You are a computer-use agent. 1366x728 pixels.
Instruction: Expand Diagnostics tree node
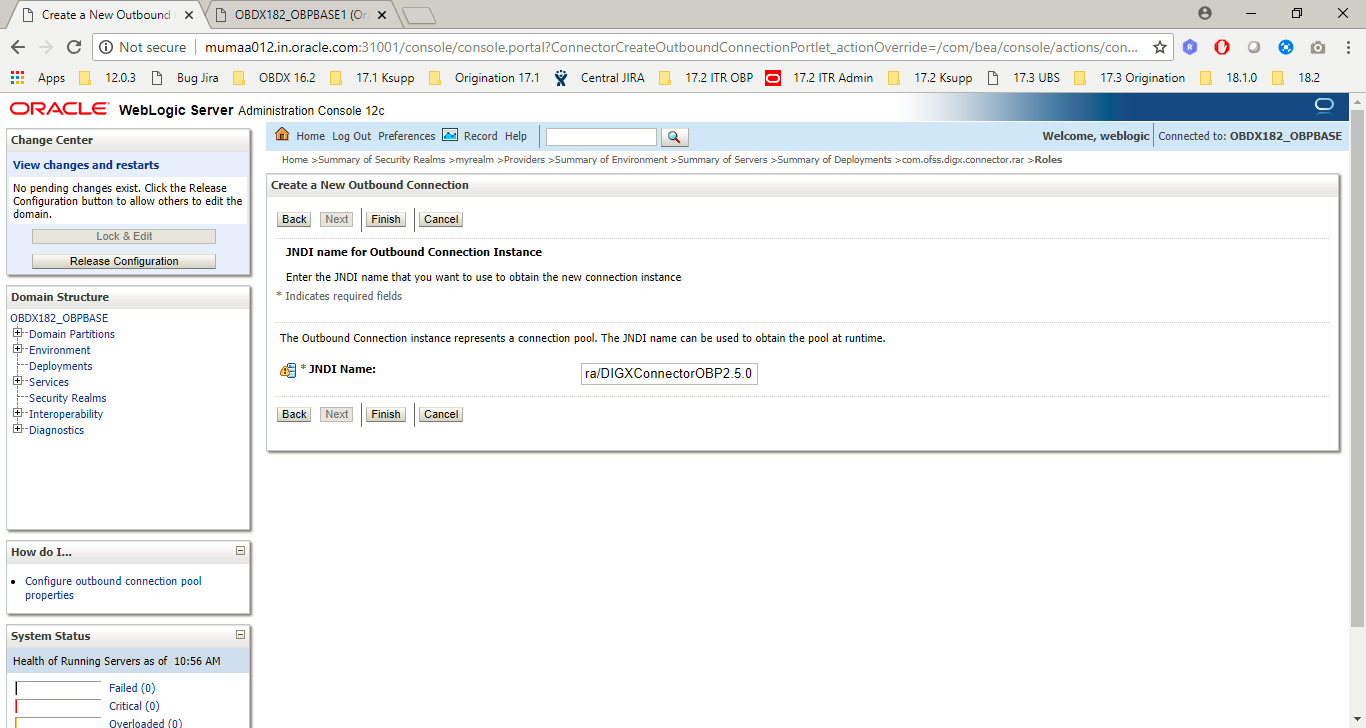18,429
